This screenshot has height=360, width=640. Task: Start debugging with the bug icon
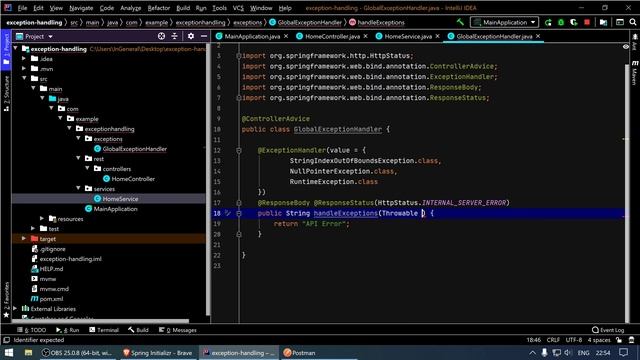(561, 22)
